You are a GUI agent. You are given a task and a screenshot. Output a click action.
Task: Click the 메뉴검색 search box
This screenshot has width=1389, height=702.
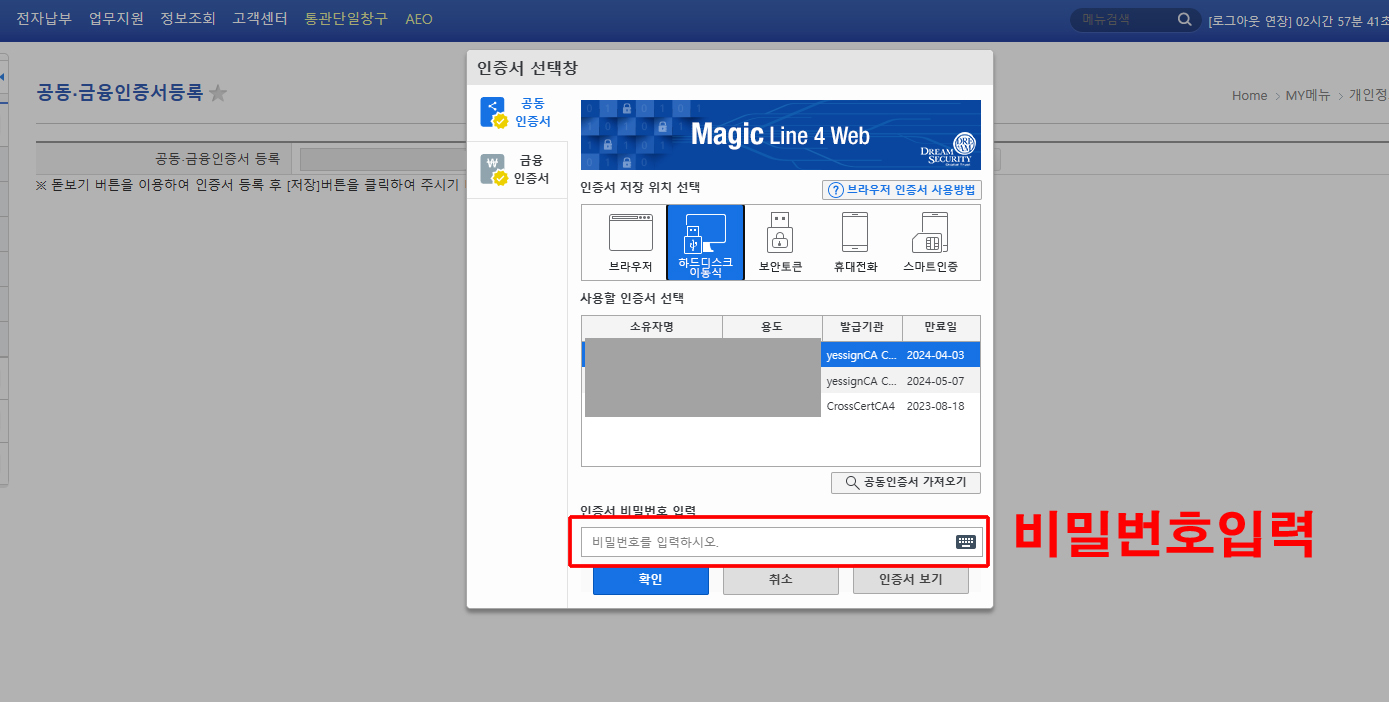point(1135,19)
